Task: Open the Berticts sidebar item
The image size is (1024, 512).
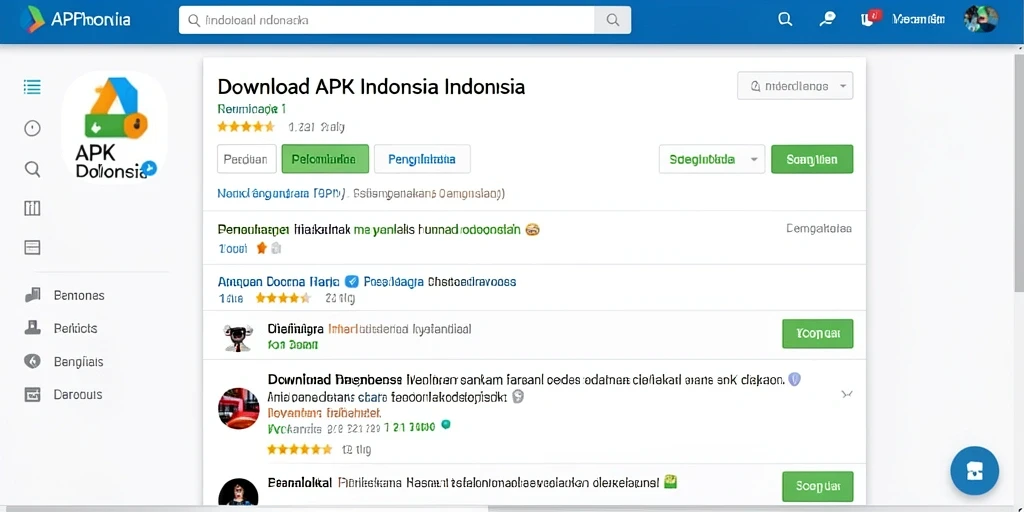Action: (75, 328)
